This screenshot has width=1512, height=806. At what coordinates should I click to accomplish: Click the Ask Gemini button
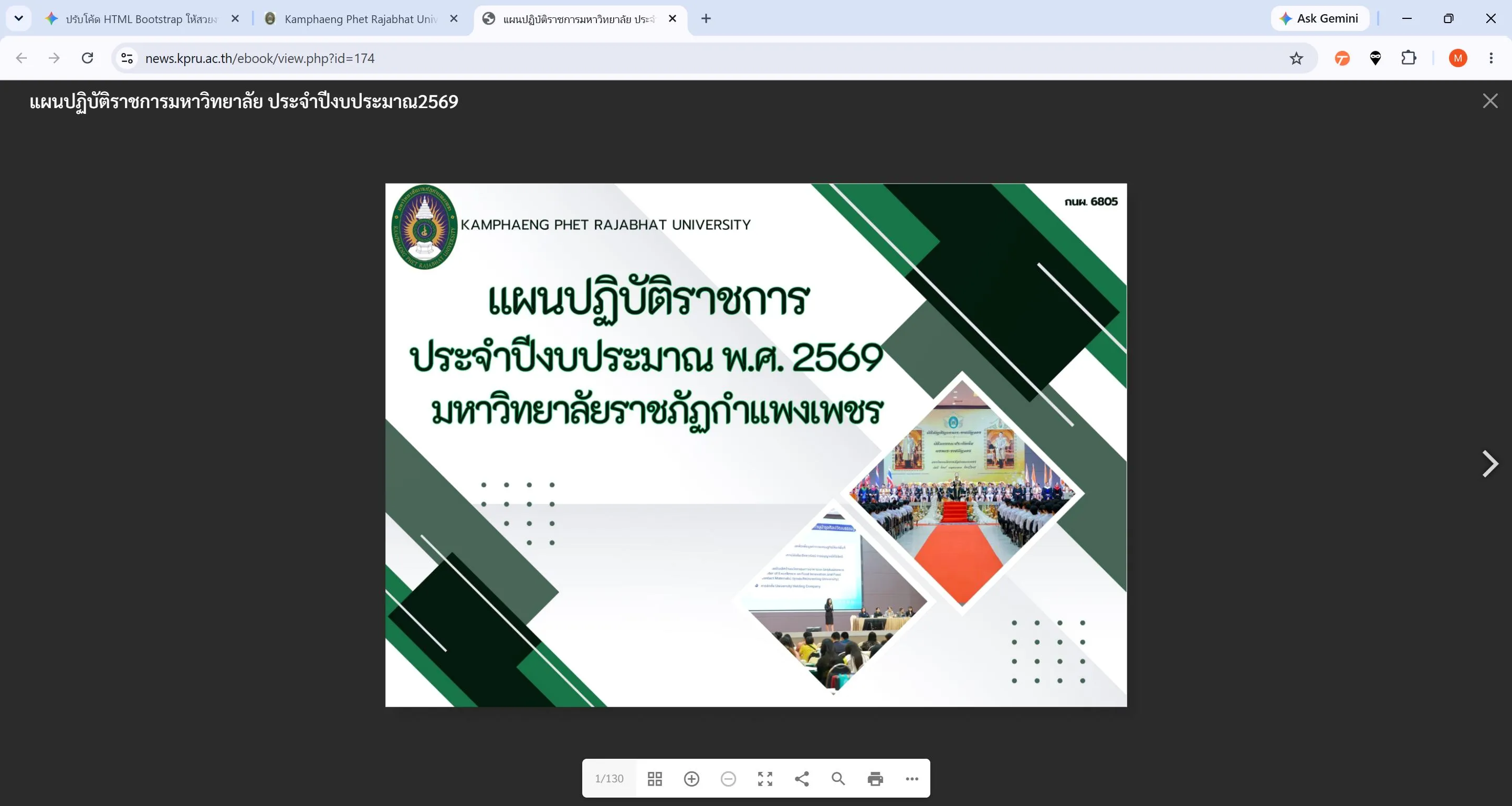[x=1319, y=18]
